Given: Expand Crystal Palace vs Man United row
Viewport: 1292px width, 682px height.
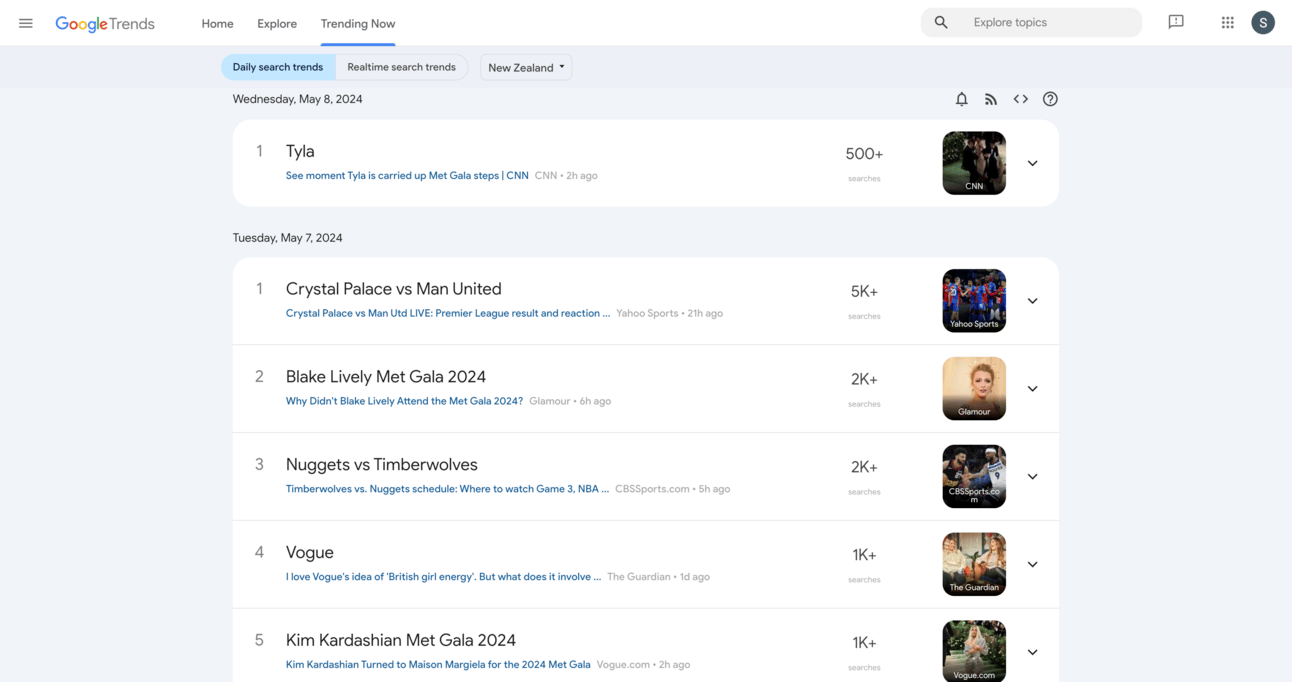Looking at the screenshot, I should pyautogui.click(x=1033, y=301).
